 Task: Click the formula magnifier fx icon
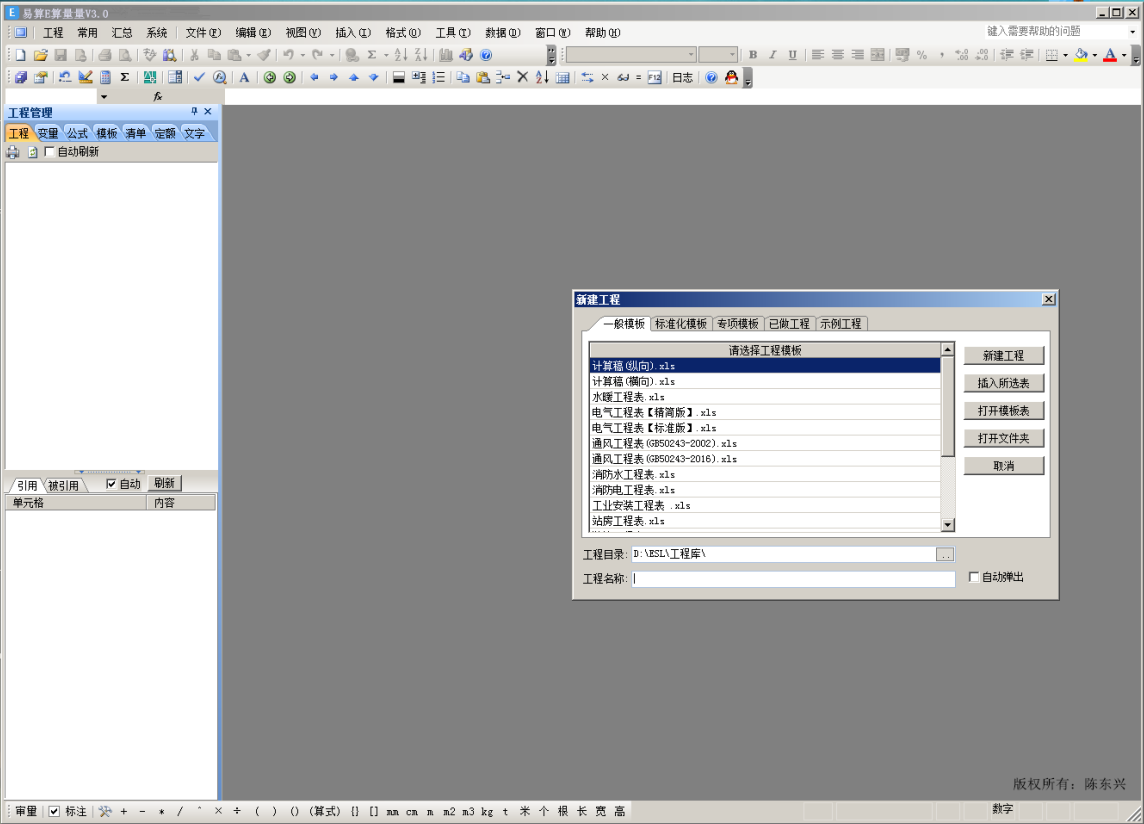220,77
